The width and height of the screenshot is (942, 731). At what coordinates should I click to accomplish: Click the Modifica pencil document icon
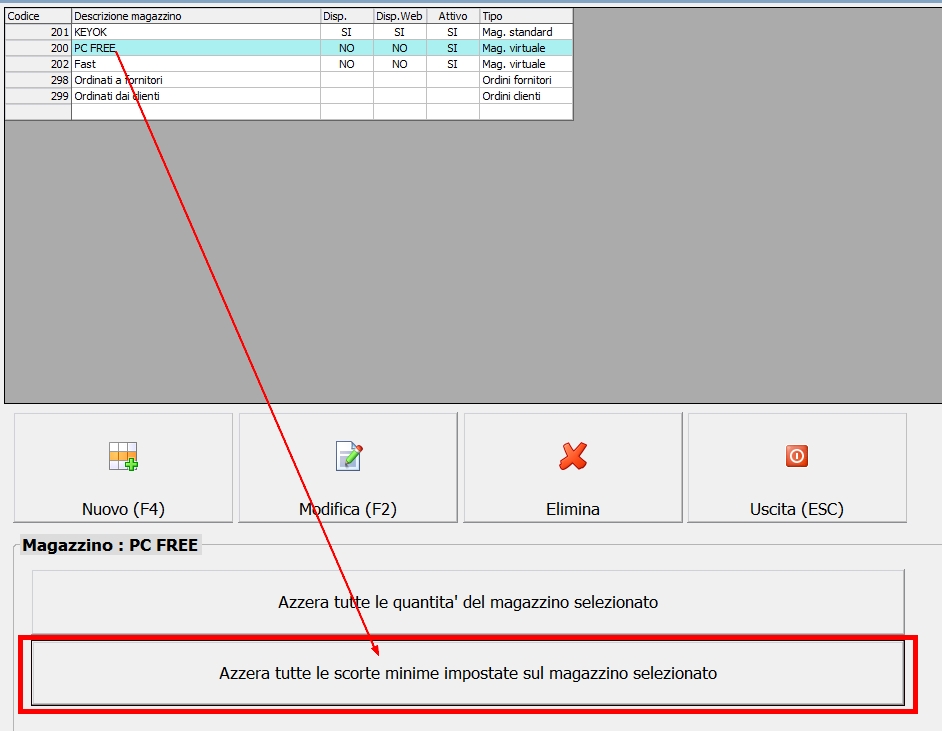click(x=348, y=456)
